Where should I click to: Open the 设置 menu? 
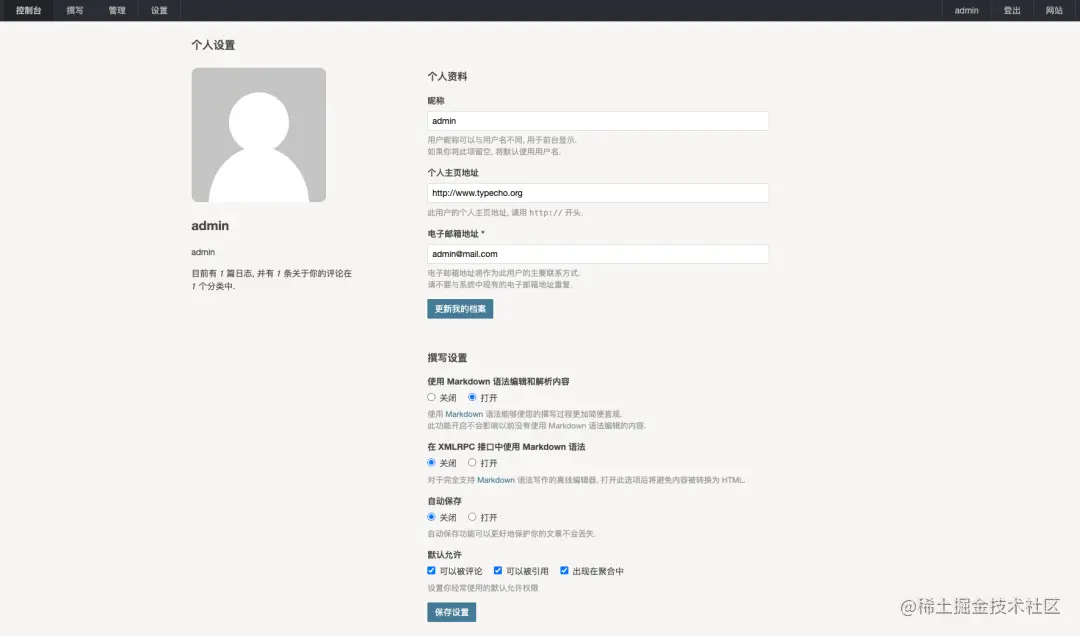159,10
